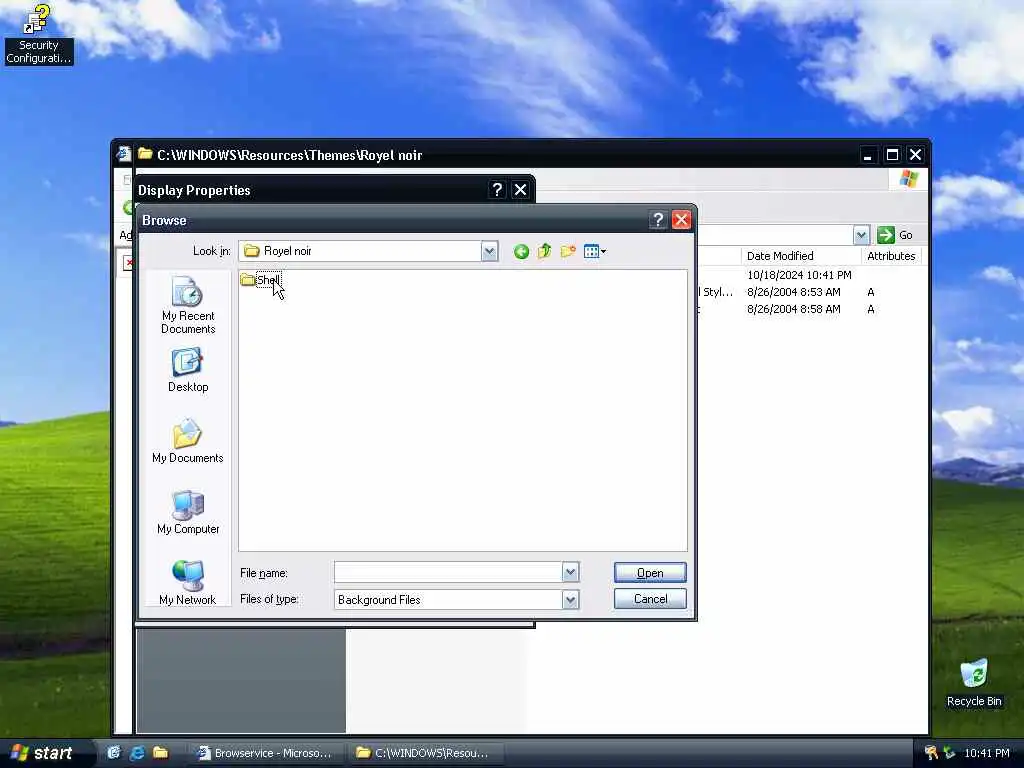Viewport: 1024px width, 768px height.
Task: Click the second system tray icon
Action: (x=949, y=753)
